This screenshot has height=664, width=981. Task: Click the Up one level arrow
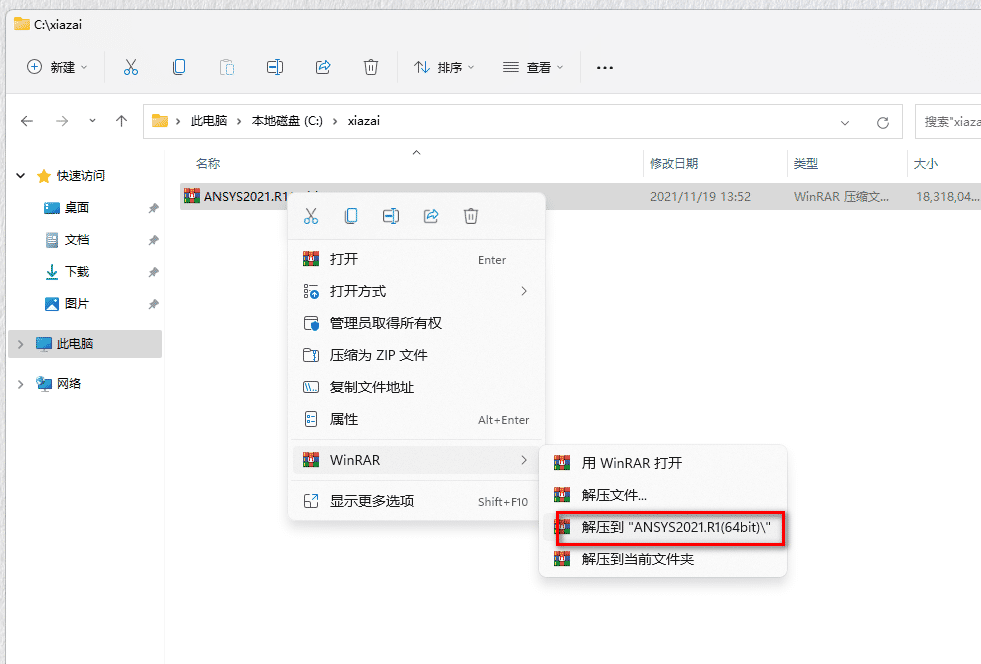122,121
